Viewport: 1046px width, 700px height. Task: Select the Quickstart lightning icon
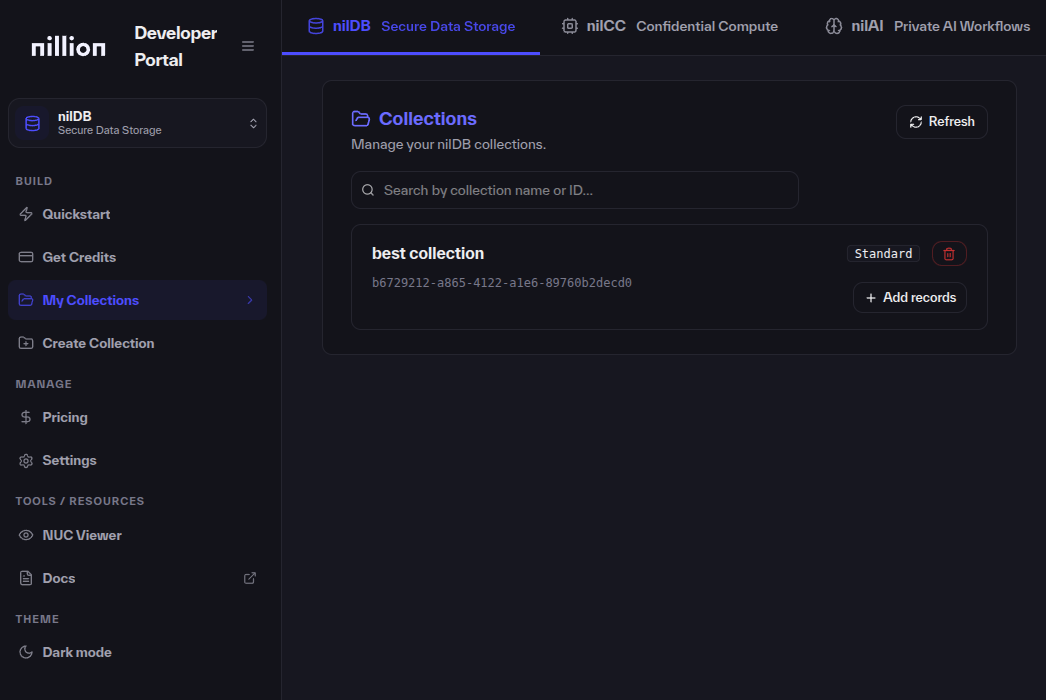[25, 213]
